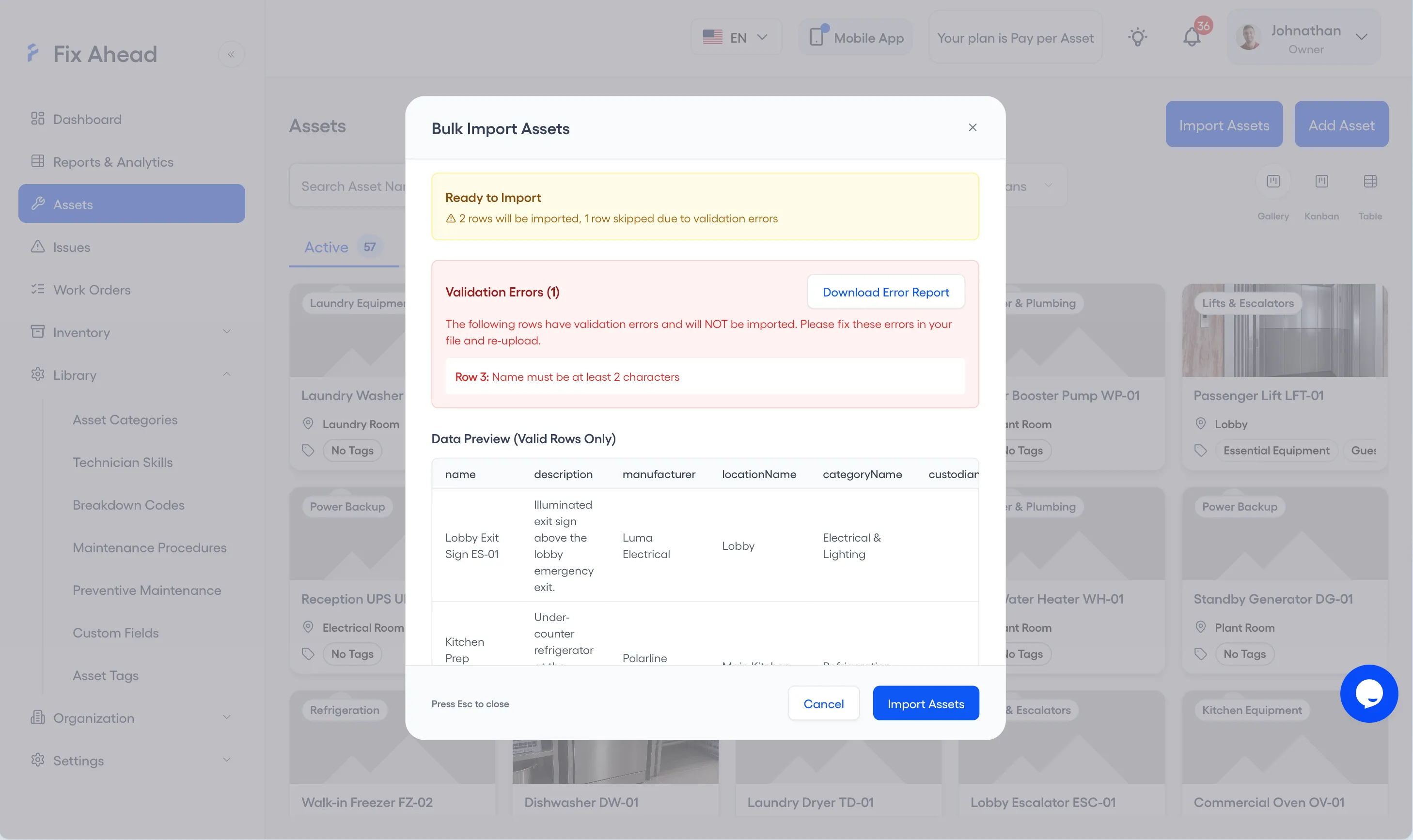This screenshot has height=840, width=1413.
Task: Open Johnathan user account menu
Action: coord(1304,37)
